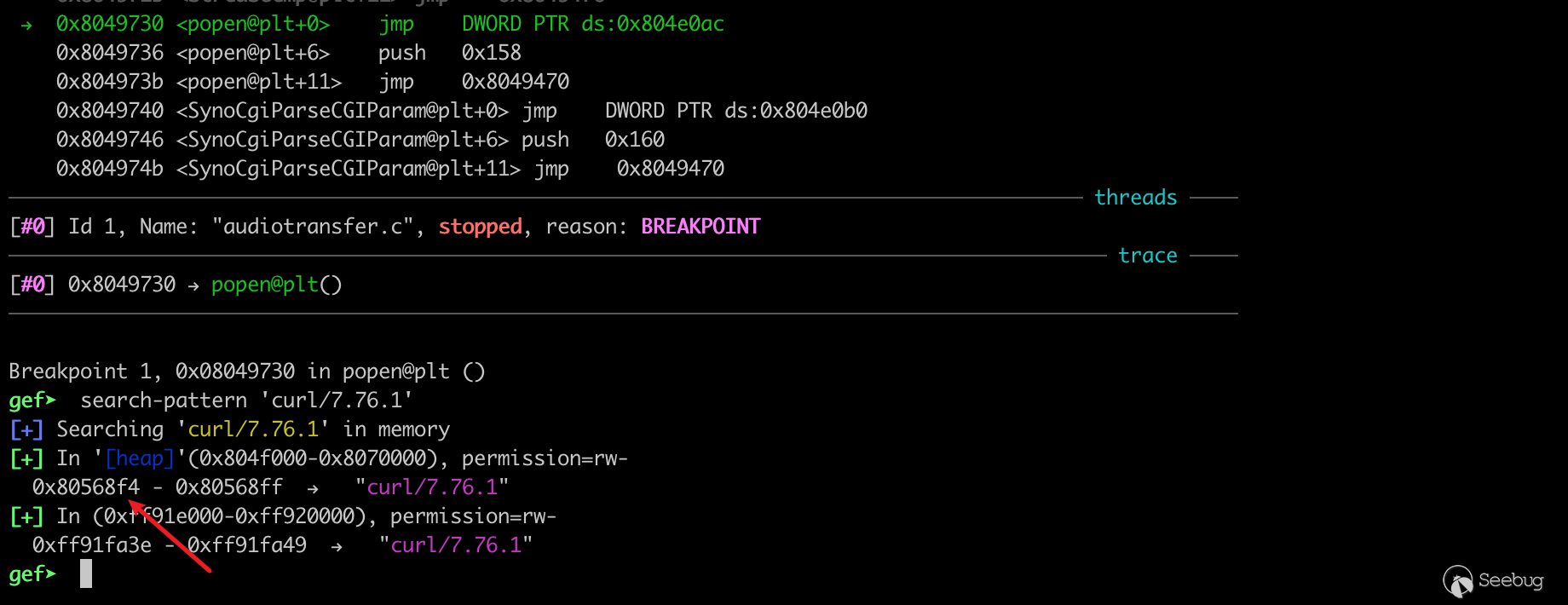Click the "audiotransfer.c" thread name

click(312, 227)
